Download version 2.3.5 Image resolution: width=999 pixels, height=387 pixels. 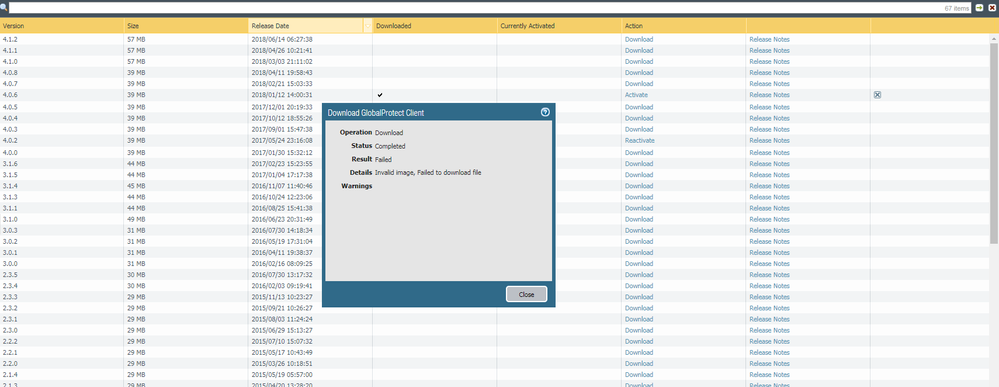point(639,275)
